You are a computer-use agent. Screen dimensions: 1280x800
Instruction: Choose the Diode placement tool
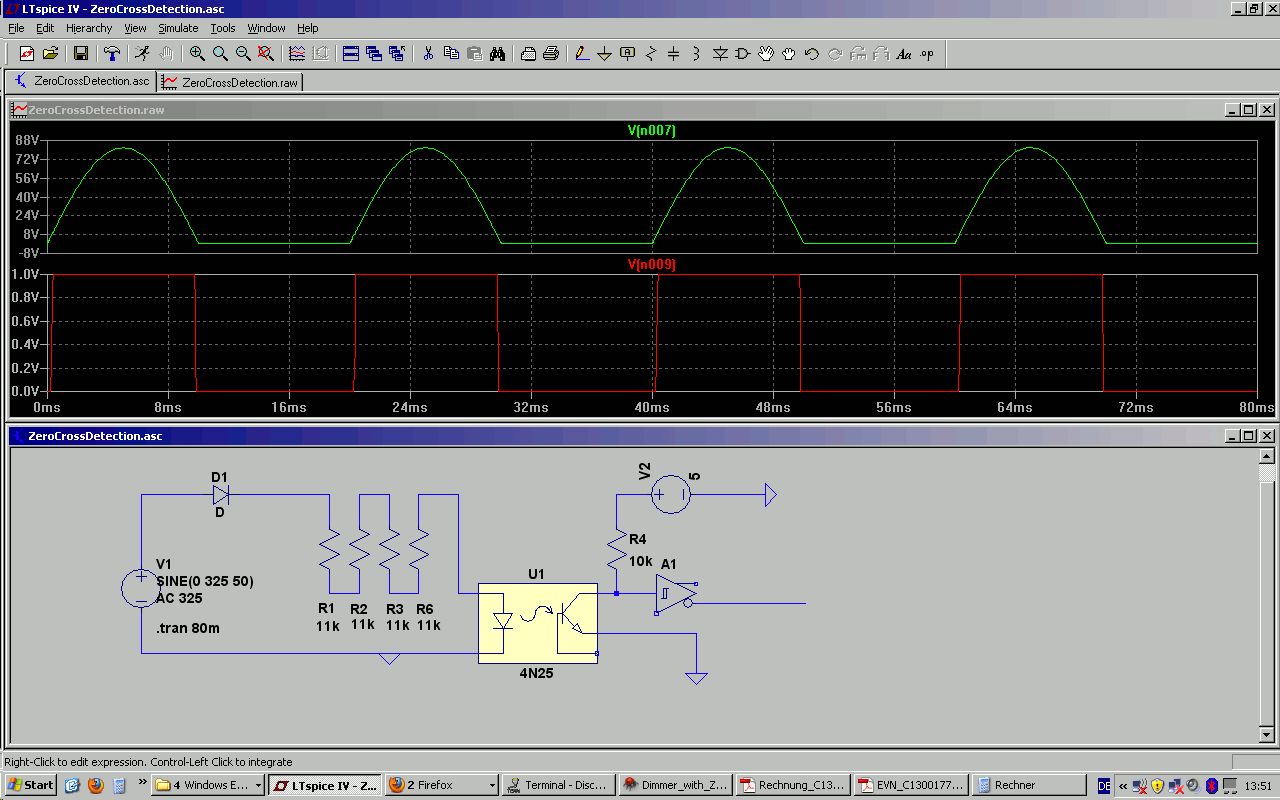[x=720, y=54]
